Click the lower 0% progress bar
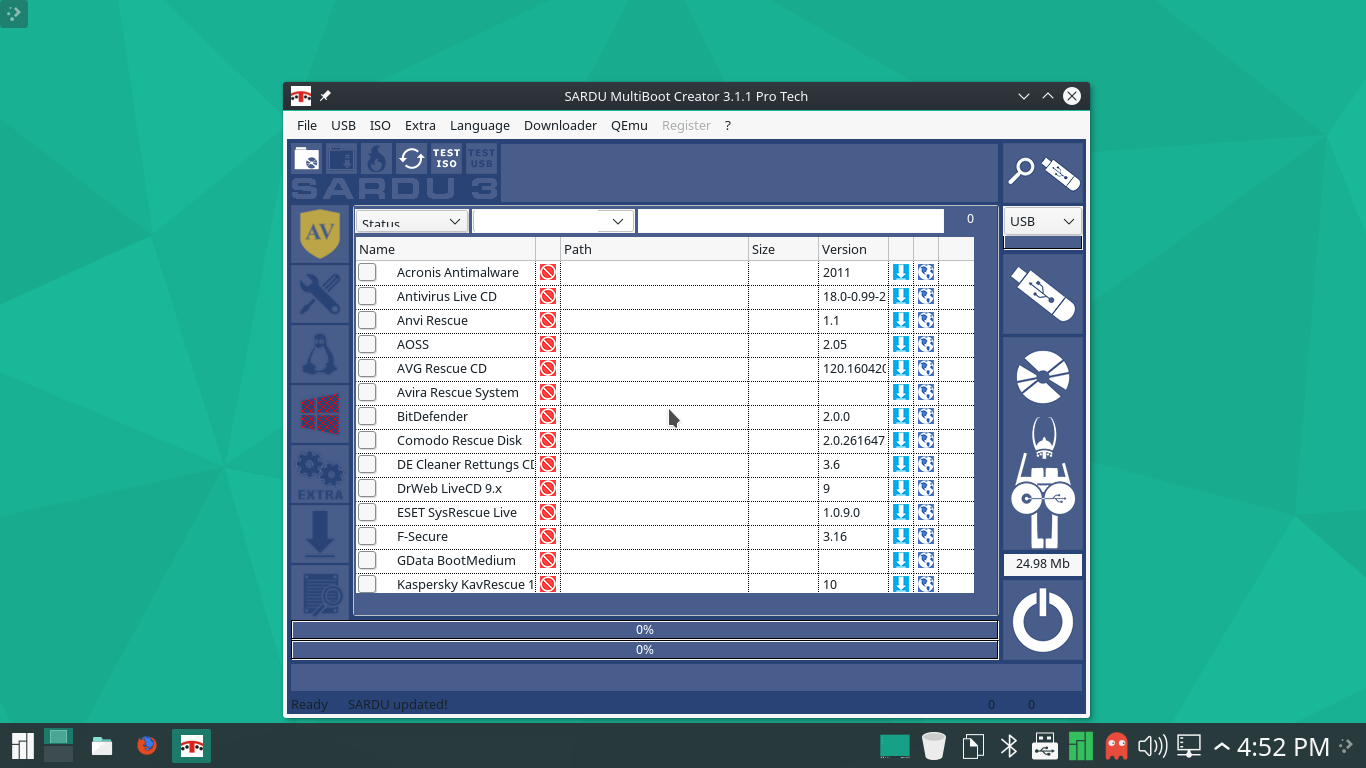This screenshot has height=768, width=1366. tap(645, 650)
